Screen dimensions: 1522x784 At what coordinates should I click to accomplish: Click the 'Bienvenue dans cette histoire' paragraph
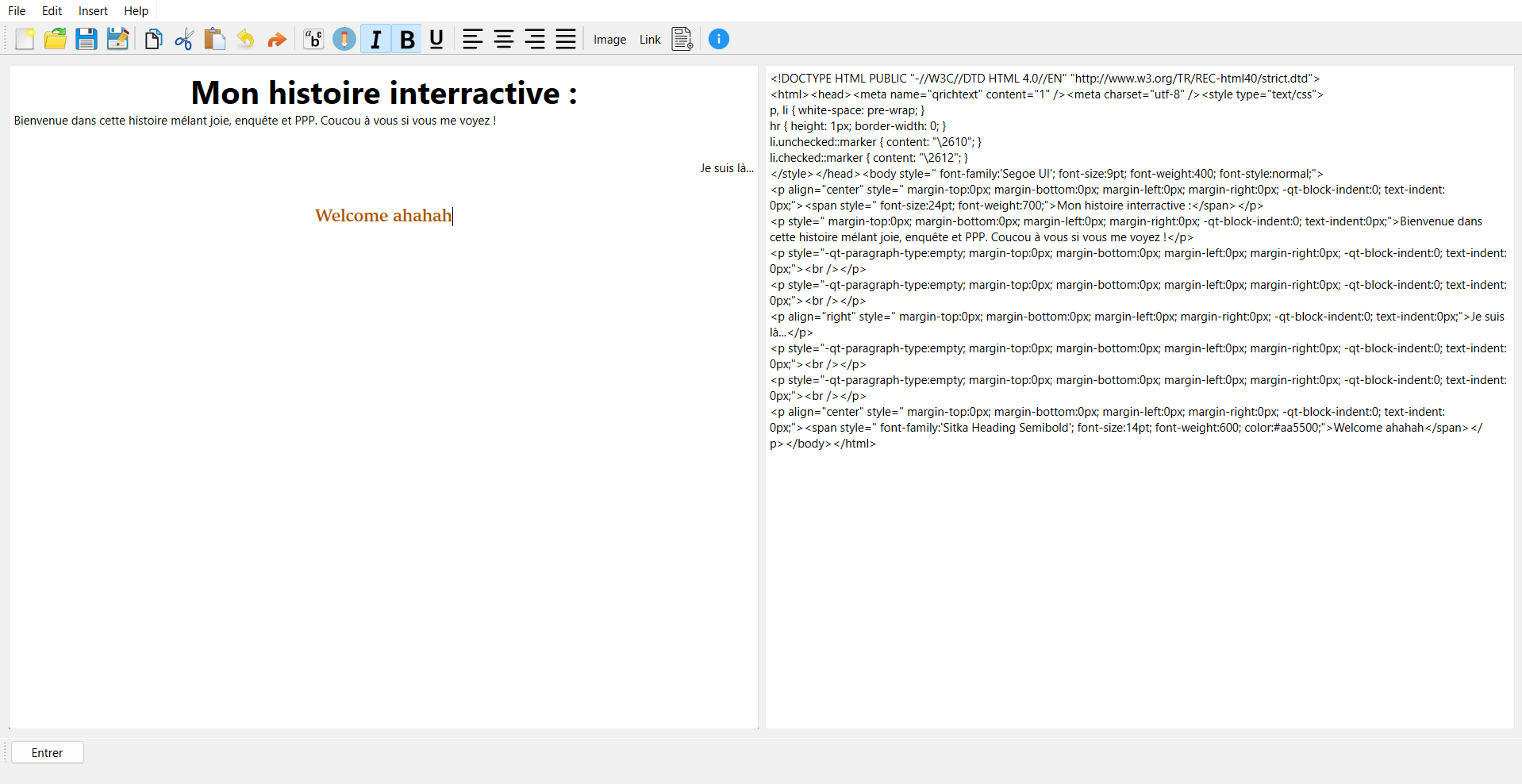pyautogui.click(x=255, y=121)
